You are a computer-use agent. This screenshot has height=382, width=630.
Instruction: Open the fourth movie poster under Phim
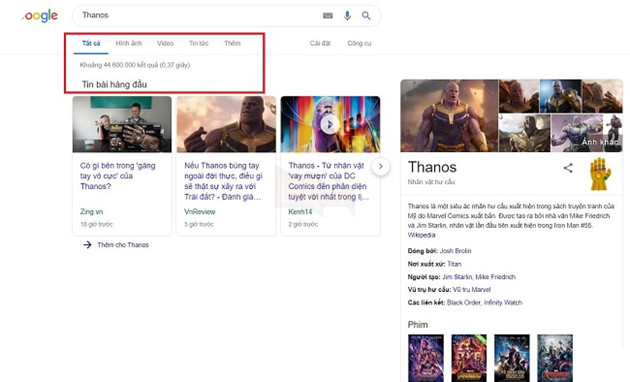pyautogui.click(x=555, y=358)
